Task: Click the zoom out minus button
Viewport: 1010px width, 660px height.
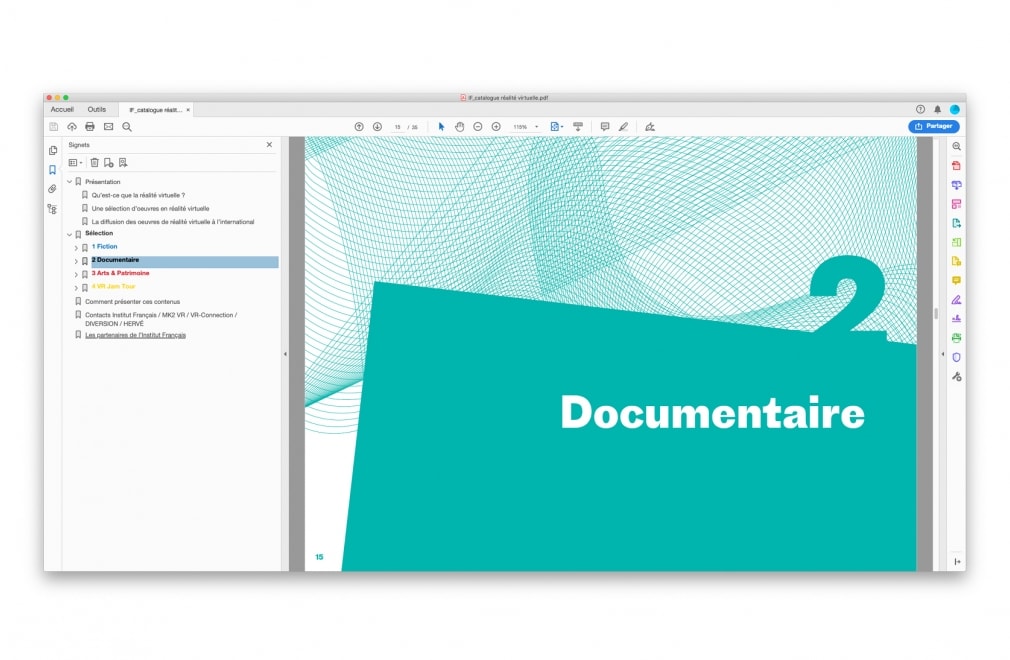Action: (478, 127)
